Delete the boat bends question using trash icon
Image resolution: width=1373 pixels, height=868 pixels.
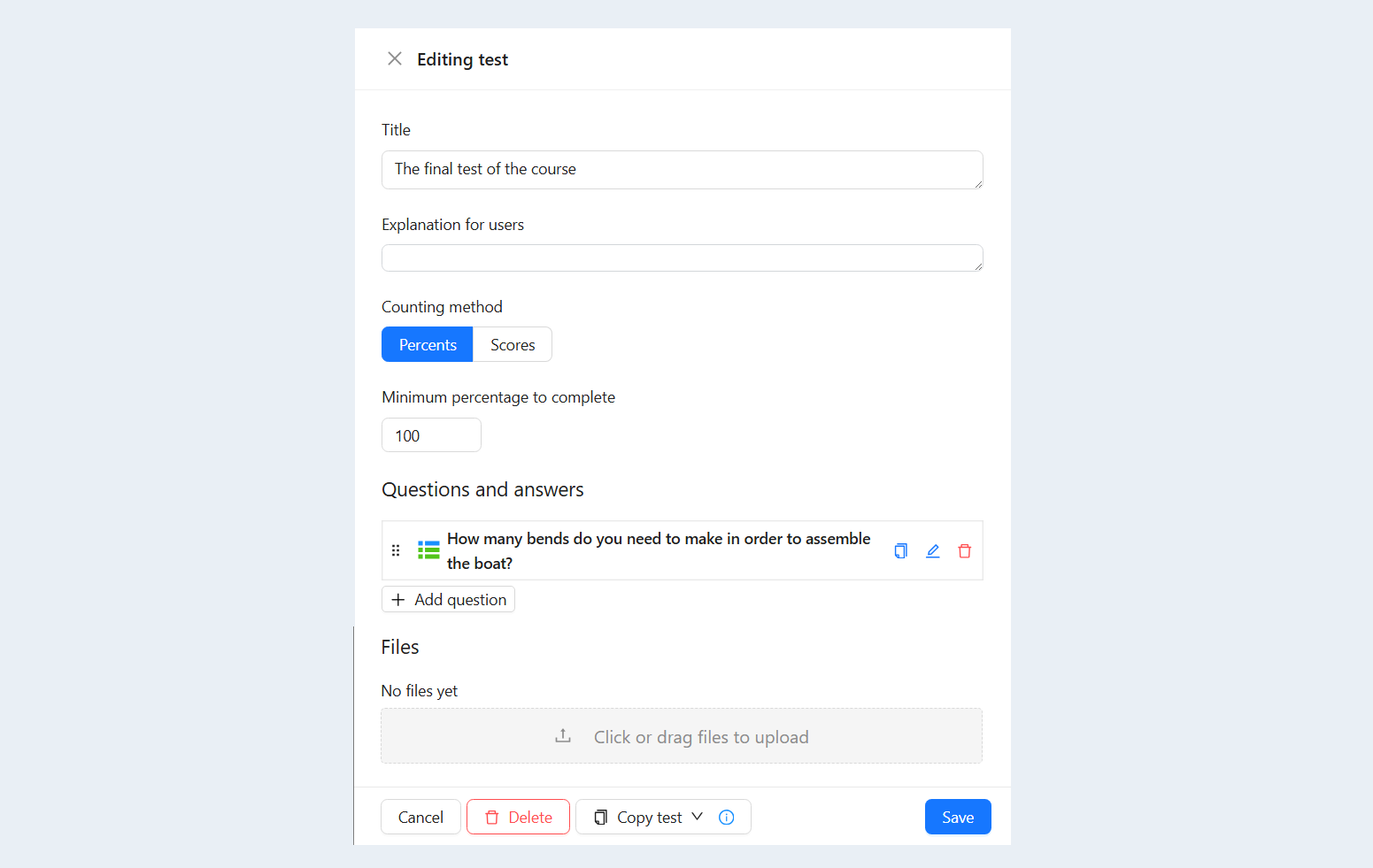965,551
